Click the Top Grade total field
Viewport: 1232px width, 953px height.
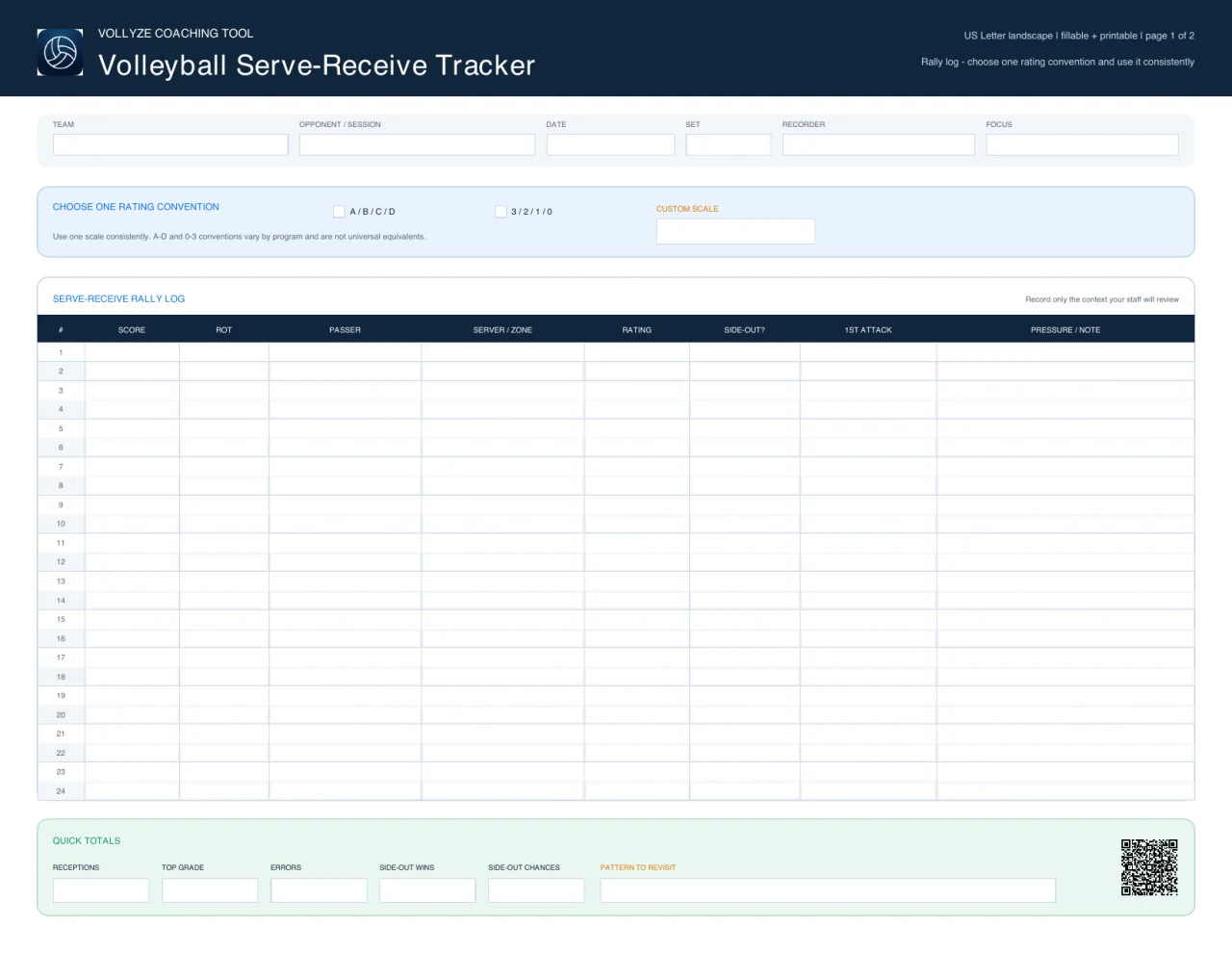tap(210, 890)
